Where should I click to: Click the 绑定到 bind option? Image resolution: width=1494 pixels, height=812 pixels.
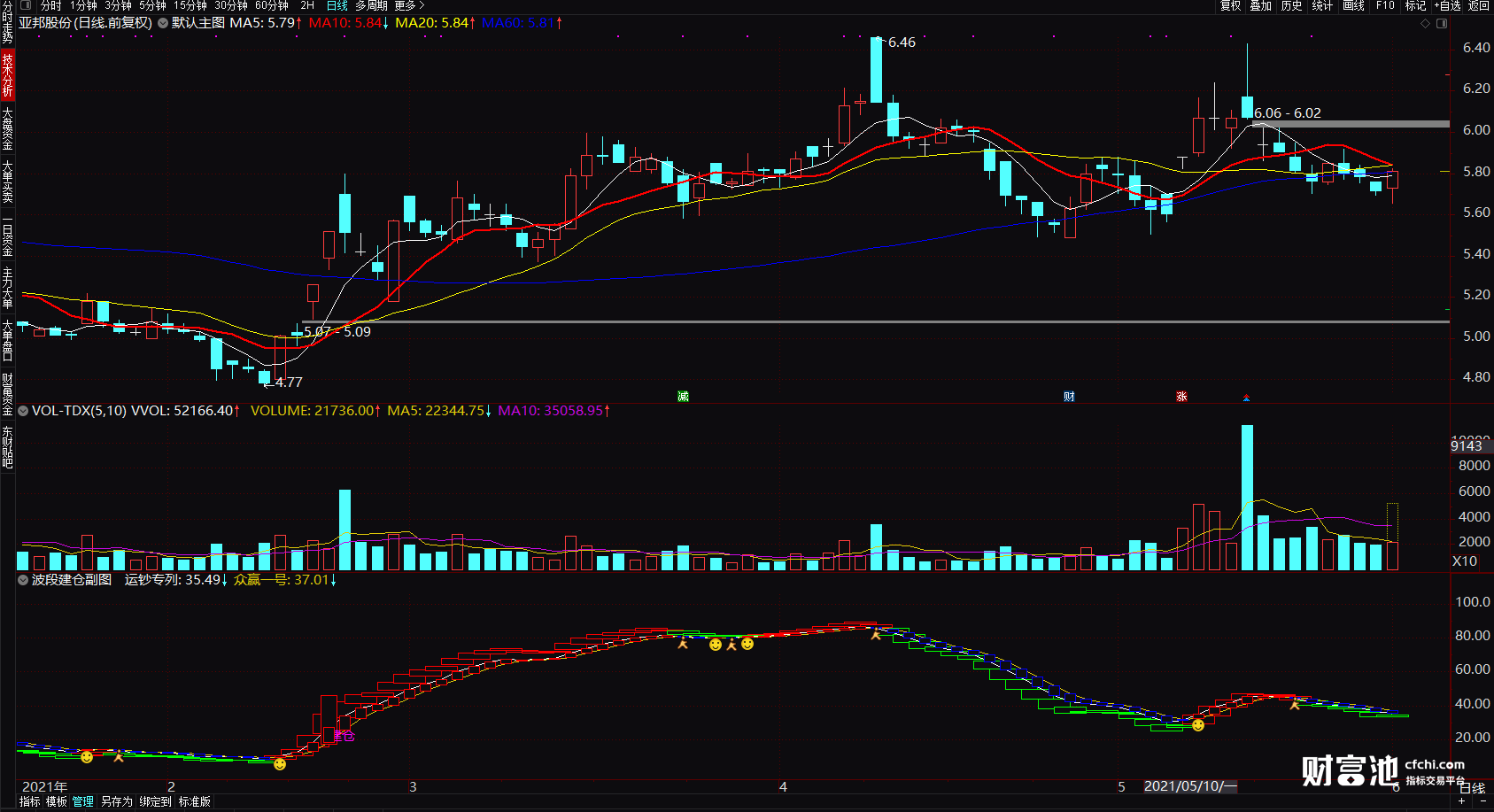pos(155,801)
